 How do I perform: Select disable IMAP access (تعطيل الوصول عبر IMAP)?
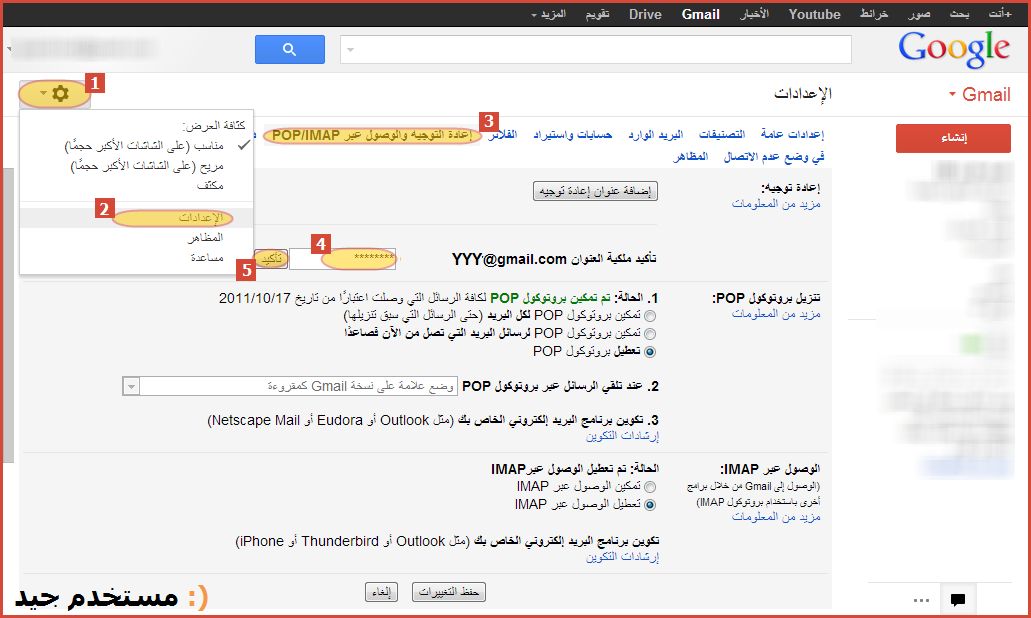click(650, 505)
